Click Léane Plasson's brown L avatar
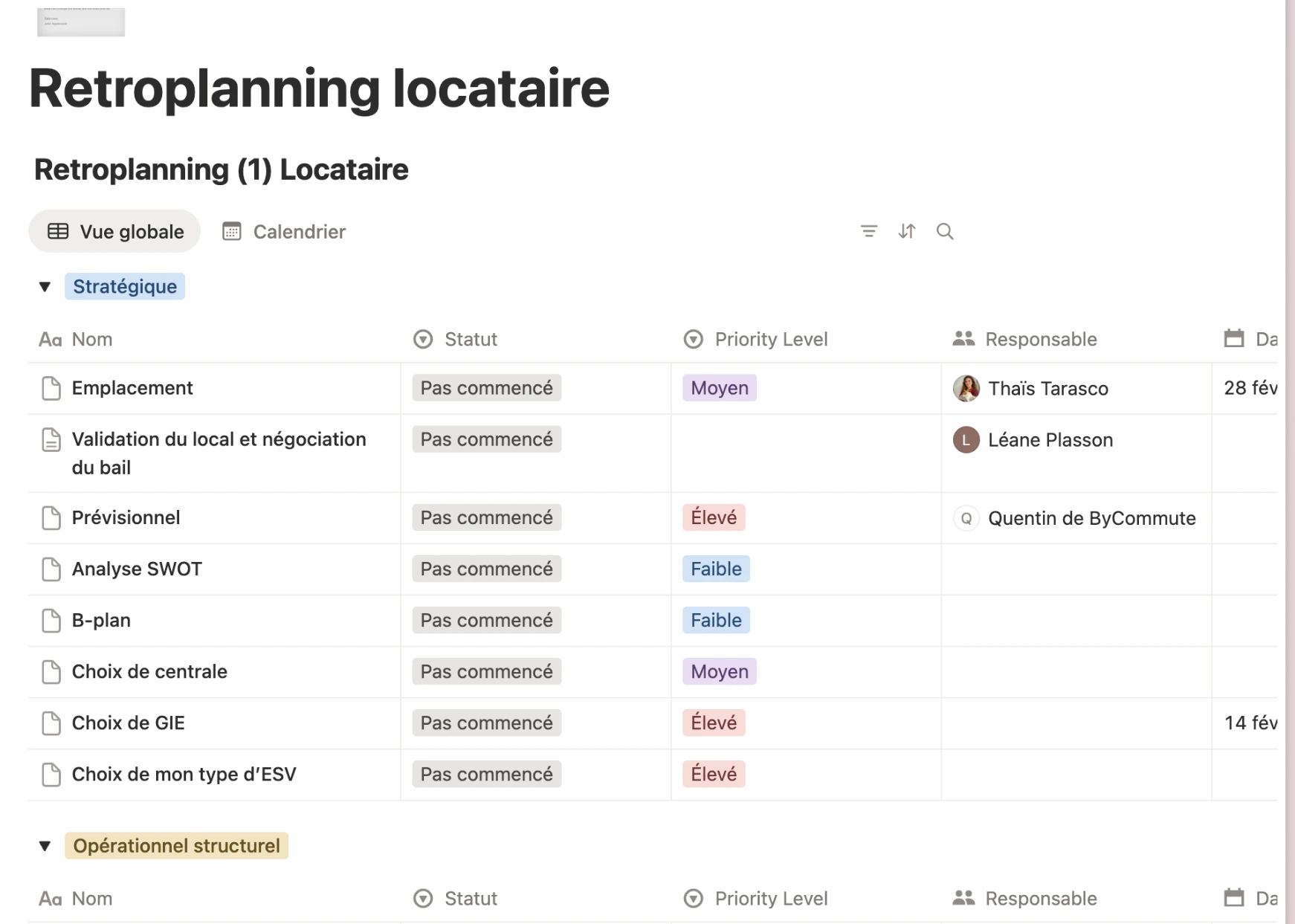 966,440
